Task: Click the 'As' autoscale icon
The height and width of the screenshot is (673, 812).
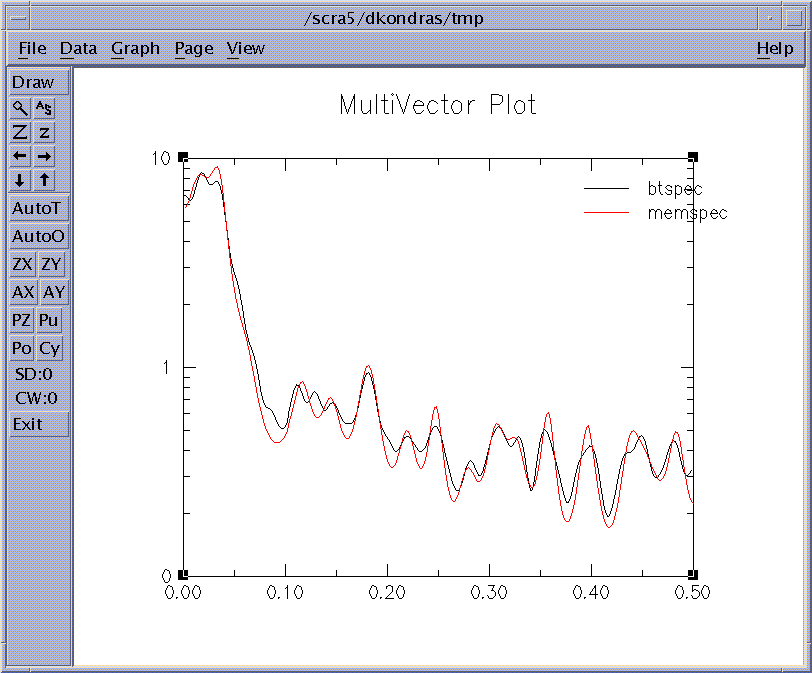Action: pyautogui.click(x=45, y=108)
